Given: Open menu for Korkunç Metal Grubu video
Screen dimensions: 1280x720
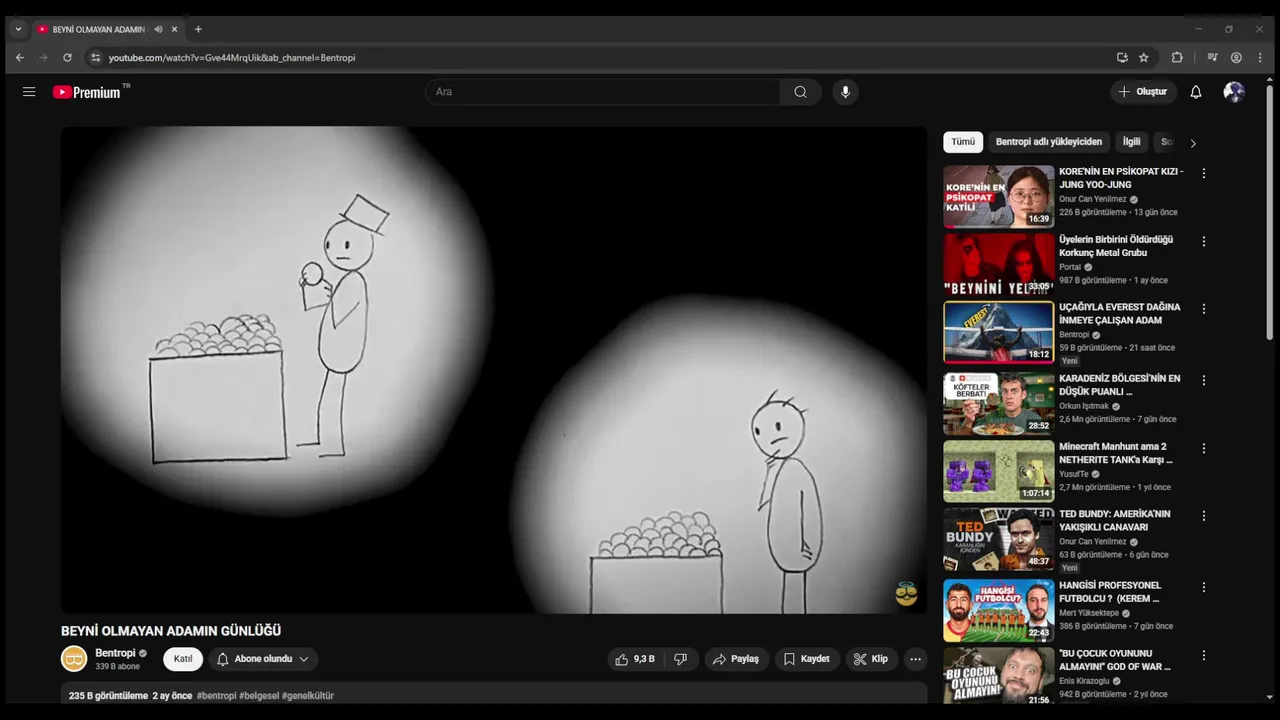Looking at the screenshot, I should coord(1204,241).
